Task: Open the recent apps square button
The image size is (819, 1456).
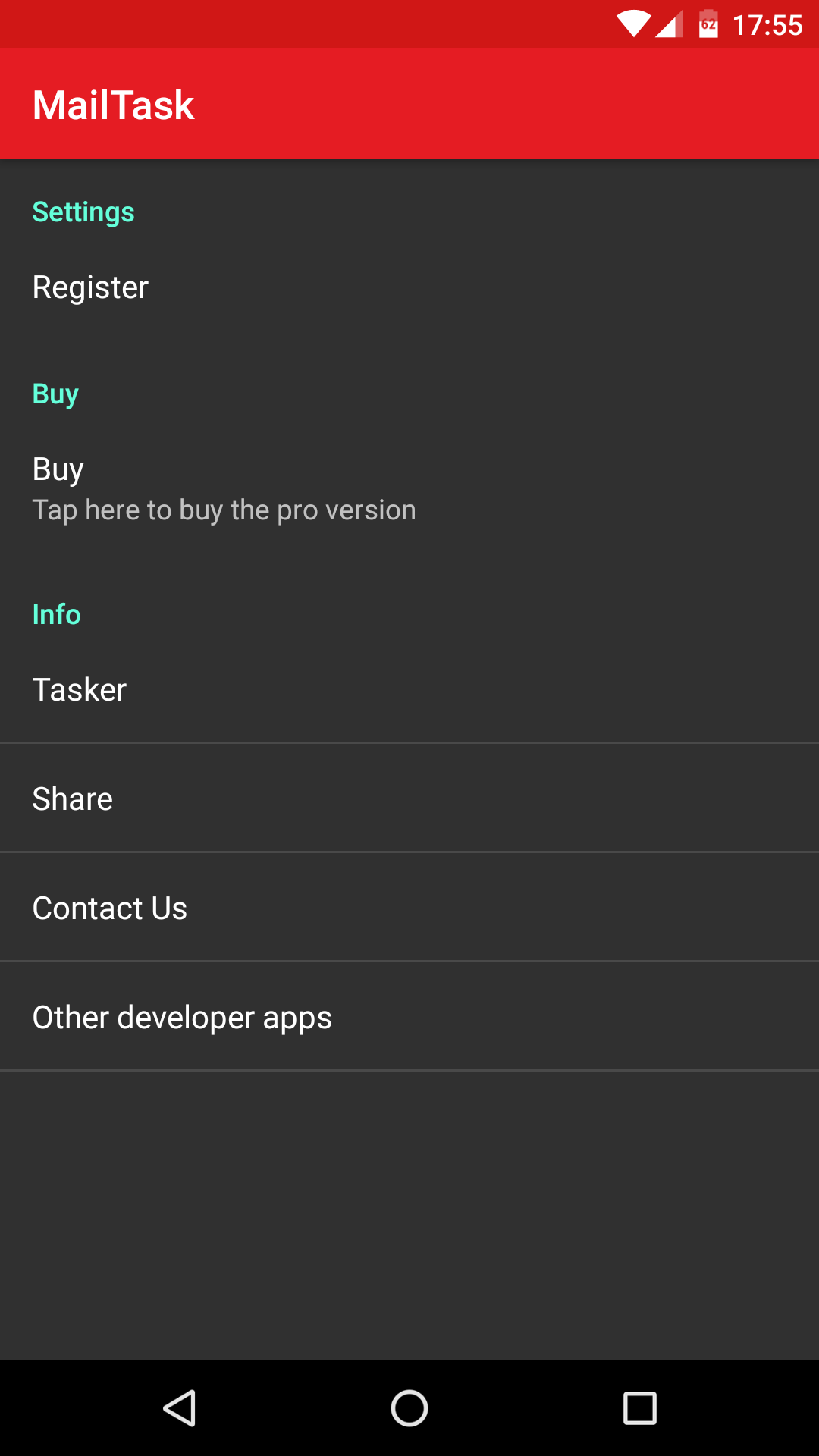Action: pyautogui.click(x=640, y=1408)
